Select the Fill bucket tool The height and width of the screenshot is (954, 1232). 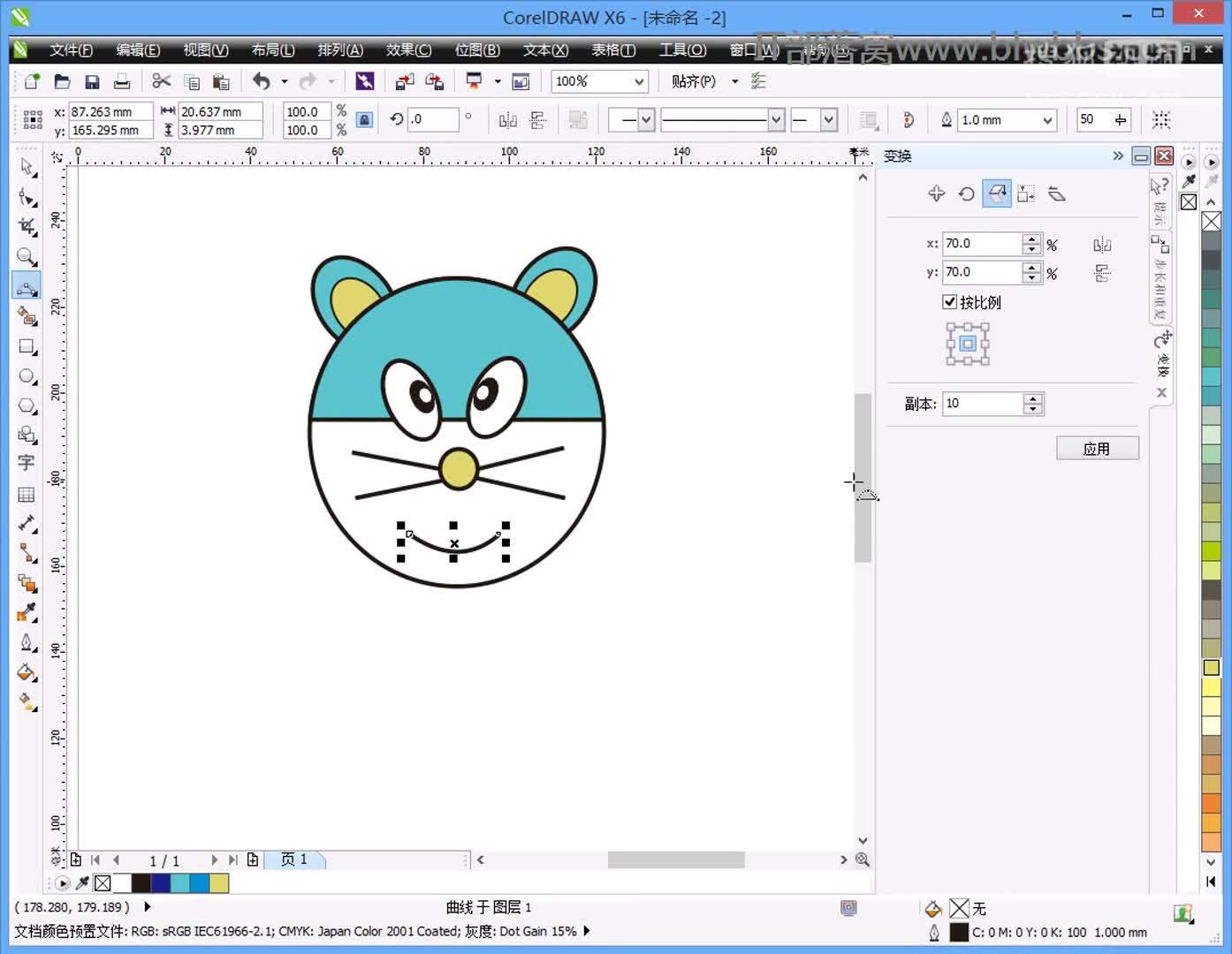coord(27,672)
